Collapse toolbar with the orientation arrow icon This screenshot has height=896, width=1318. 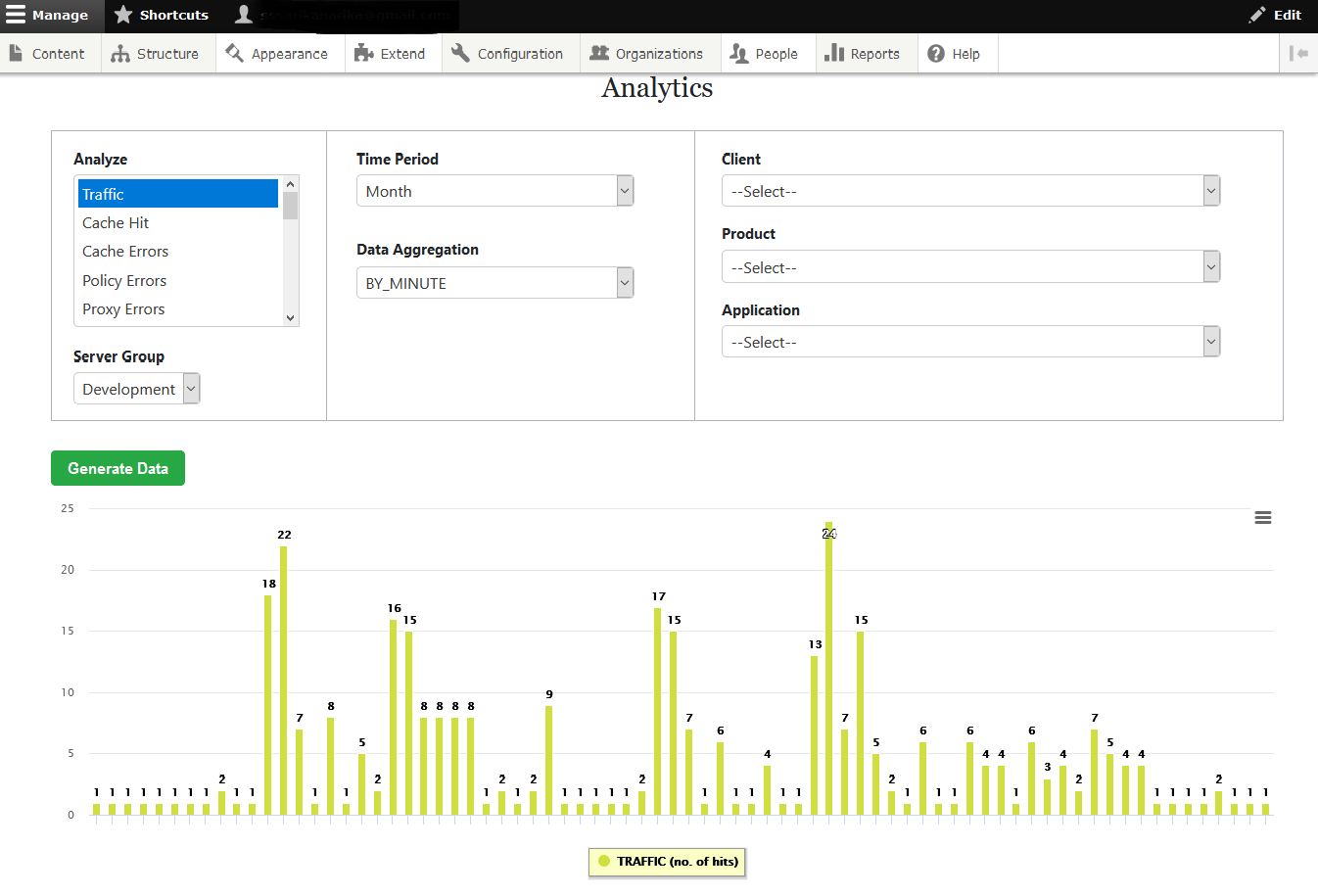click(1298, 54)
